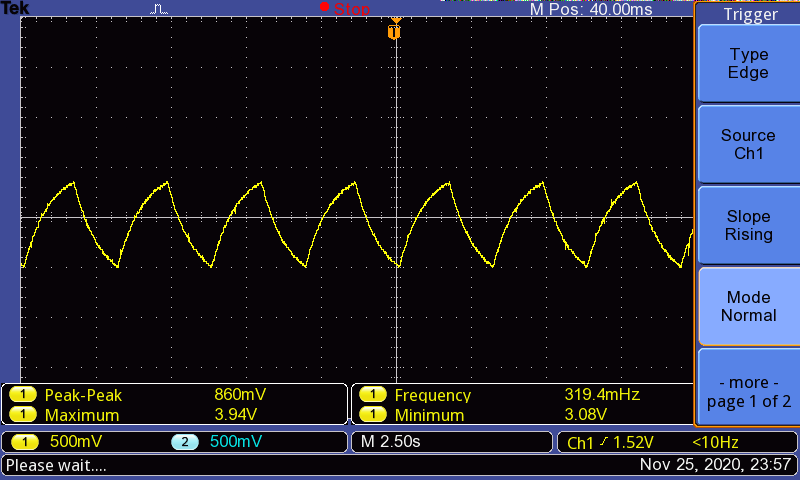Select the 319.4mHz frequency value
800x480 pixels.
coord(602,394)
